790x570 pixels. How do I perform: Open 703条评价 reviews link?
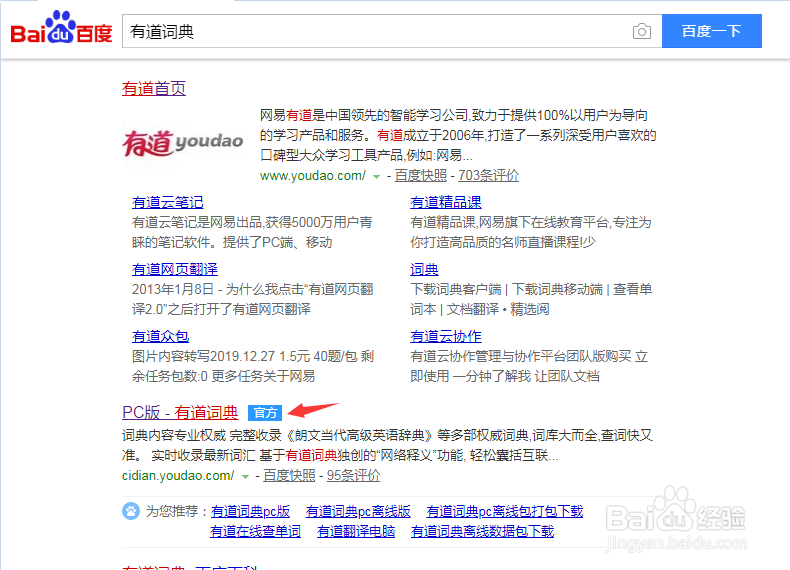pyautogui.click(x=488, y=175)
